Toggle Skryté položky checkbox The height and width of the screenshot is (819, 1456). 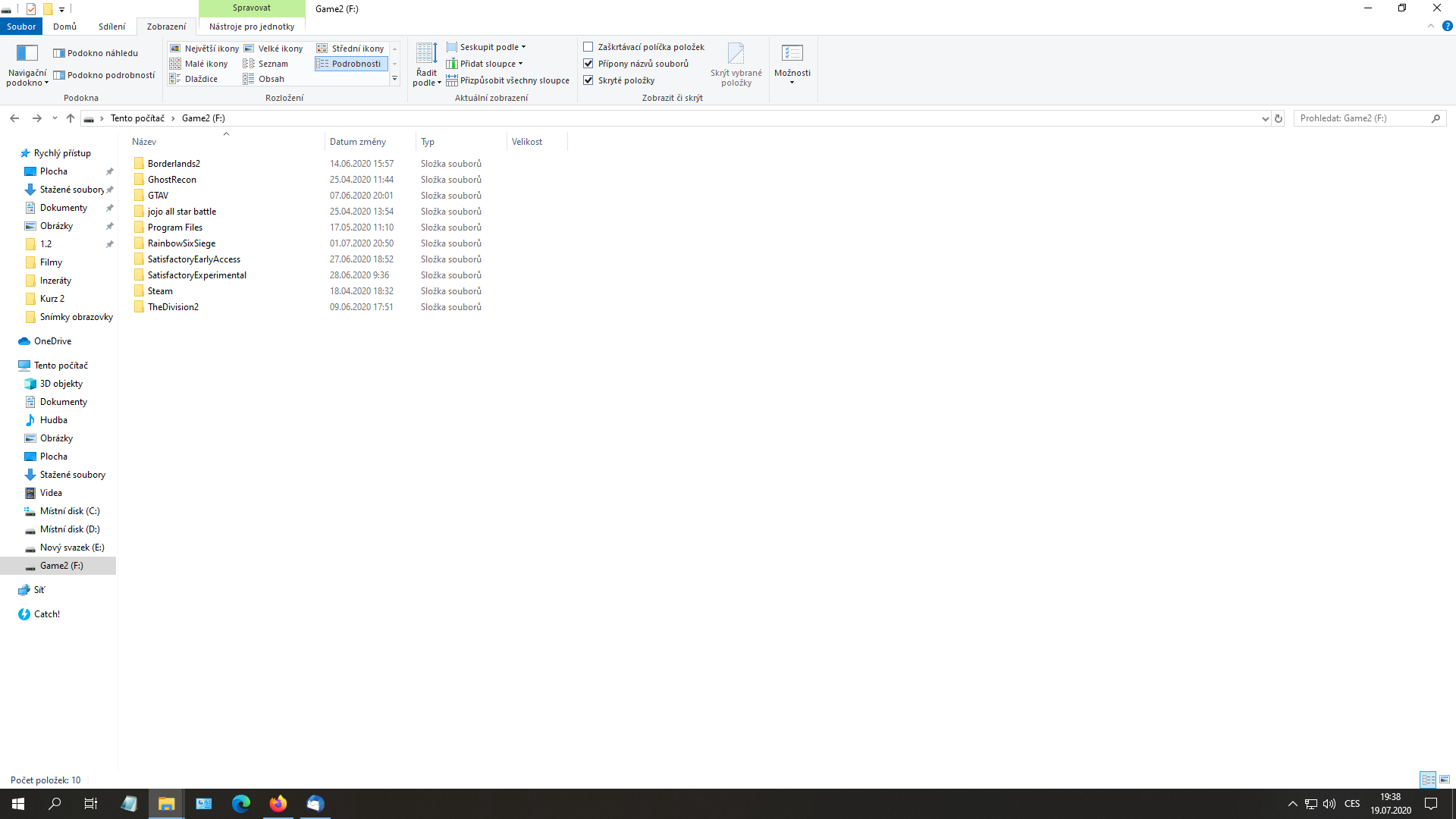pos(588,80)
